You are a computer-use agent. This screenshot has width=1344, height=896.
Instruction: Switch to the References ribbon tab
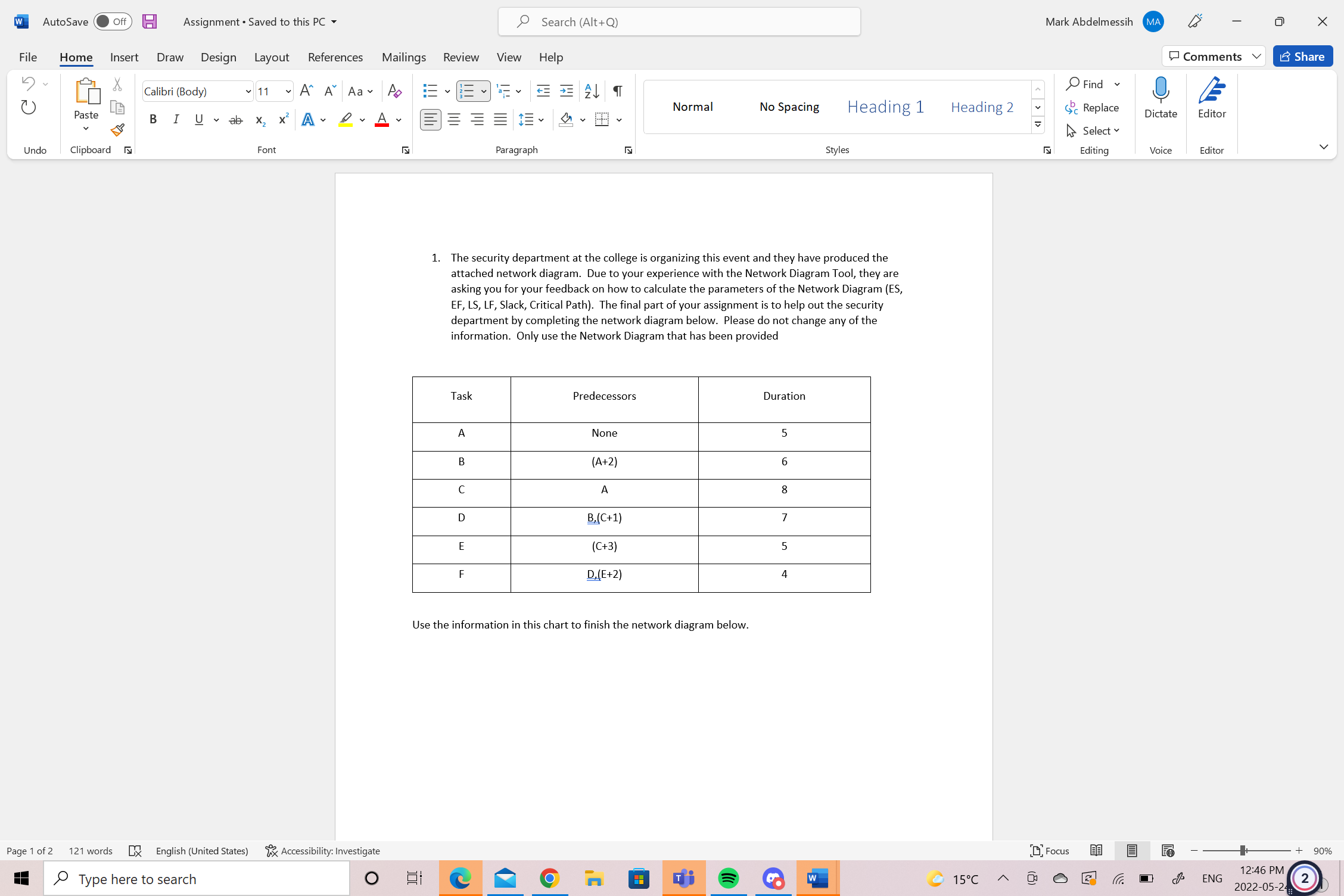coord(335,57)
